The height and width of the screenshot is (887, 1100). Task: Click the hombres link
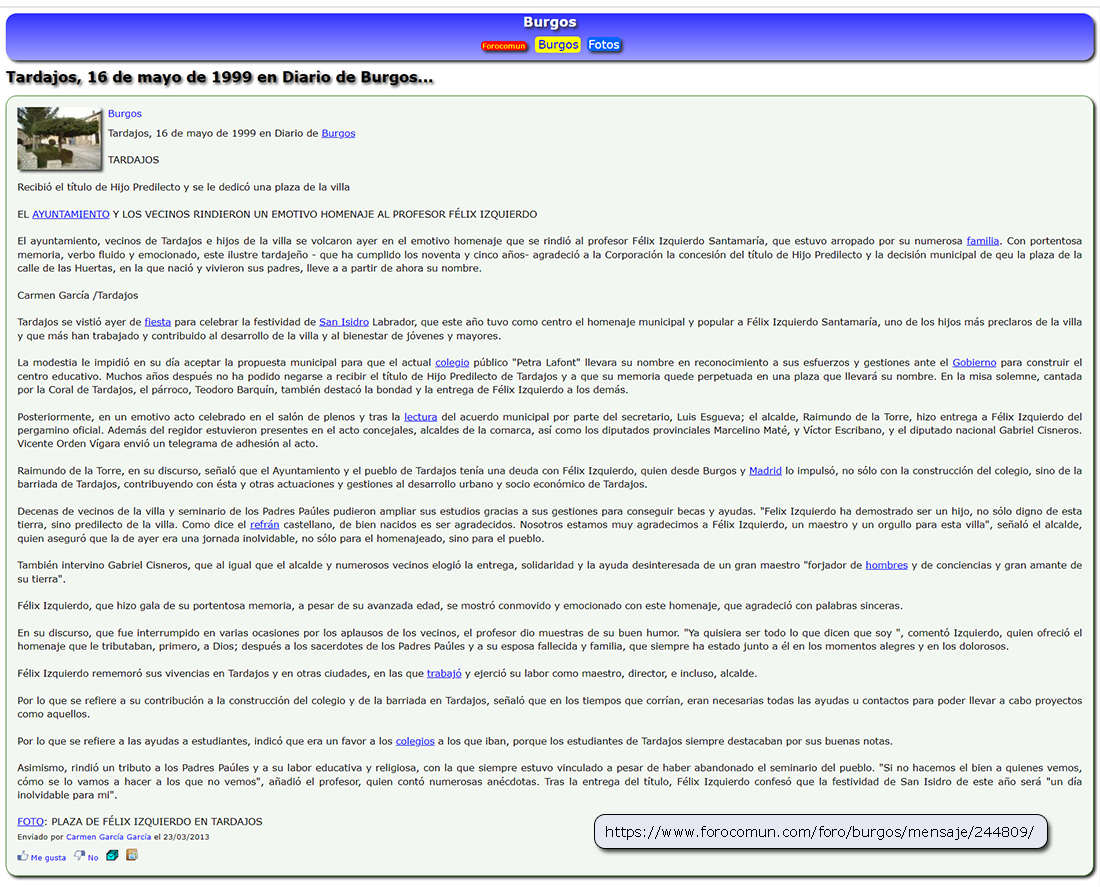click(x=886, y=565)
